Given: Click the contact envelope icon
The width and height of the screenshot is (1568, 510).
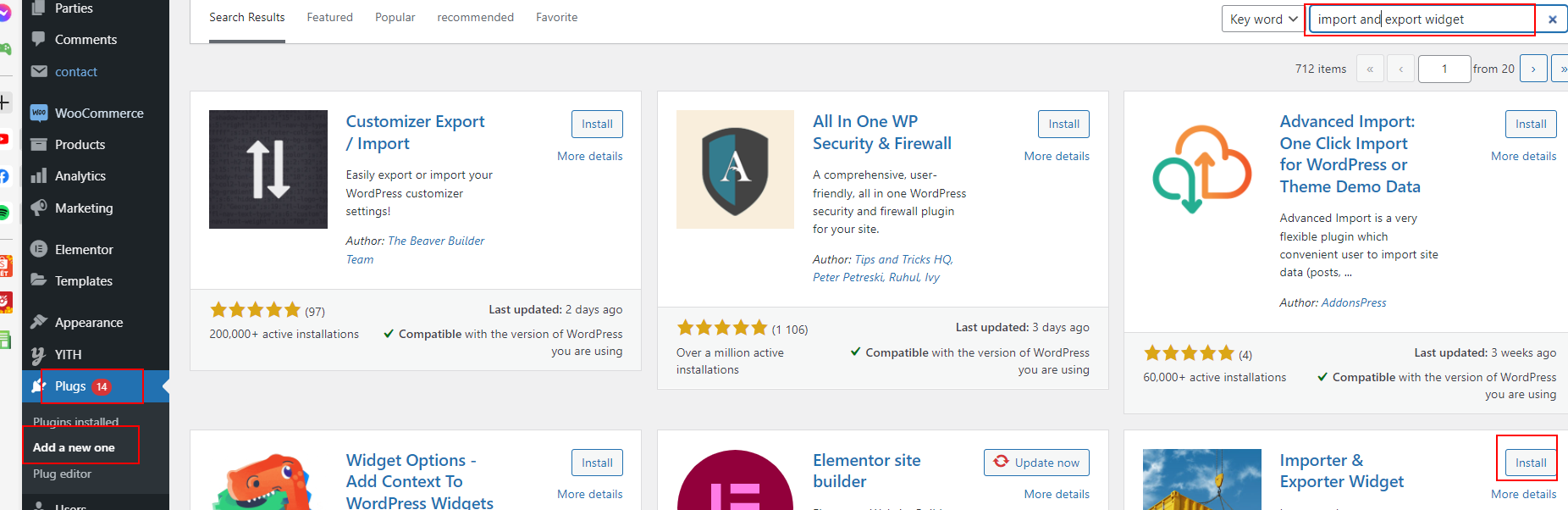Looking at the screenshot, I should (38, 71).
